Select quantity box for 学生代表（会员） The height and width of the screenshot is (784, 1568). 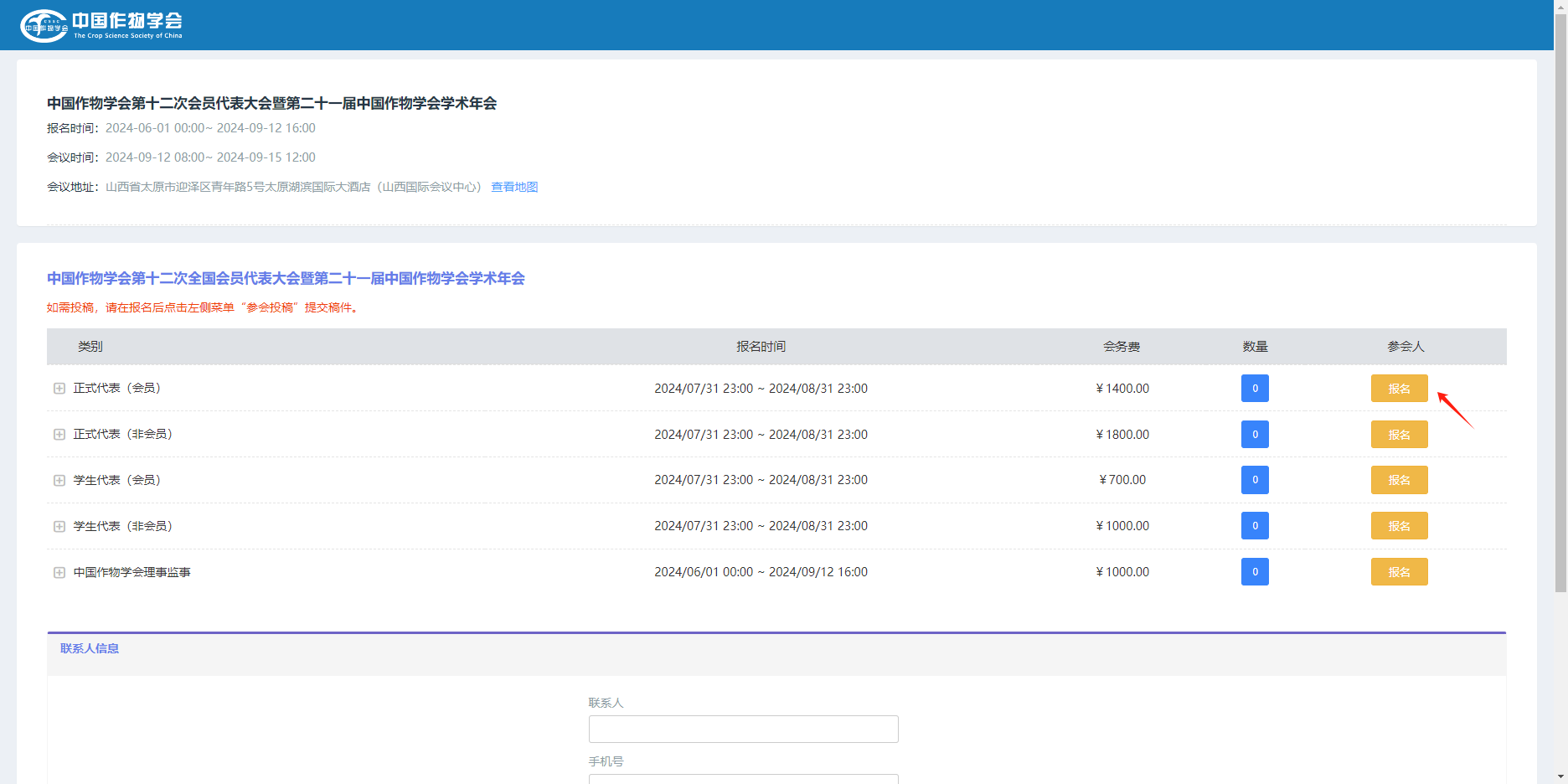pos(1255,480)
